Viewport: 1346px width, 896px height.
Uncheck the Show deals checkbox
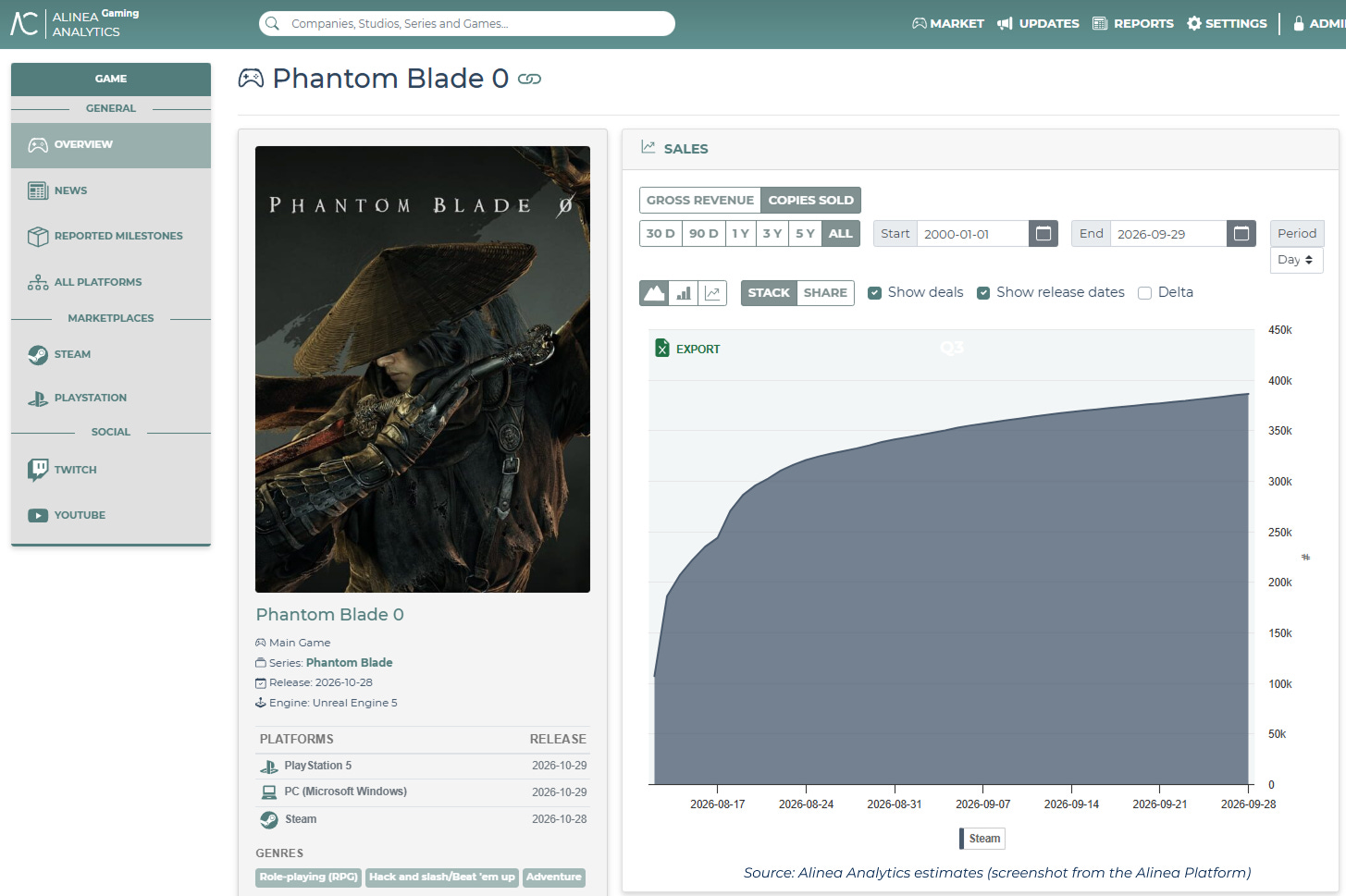[x=874, y=293]
